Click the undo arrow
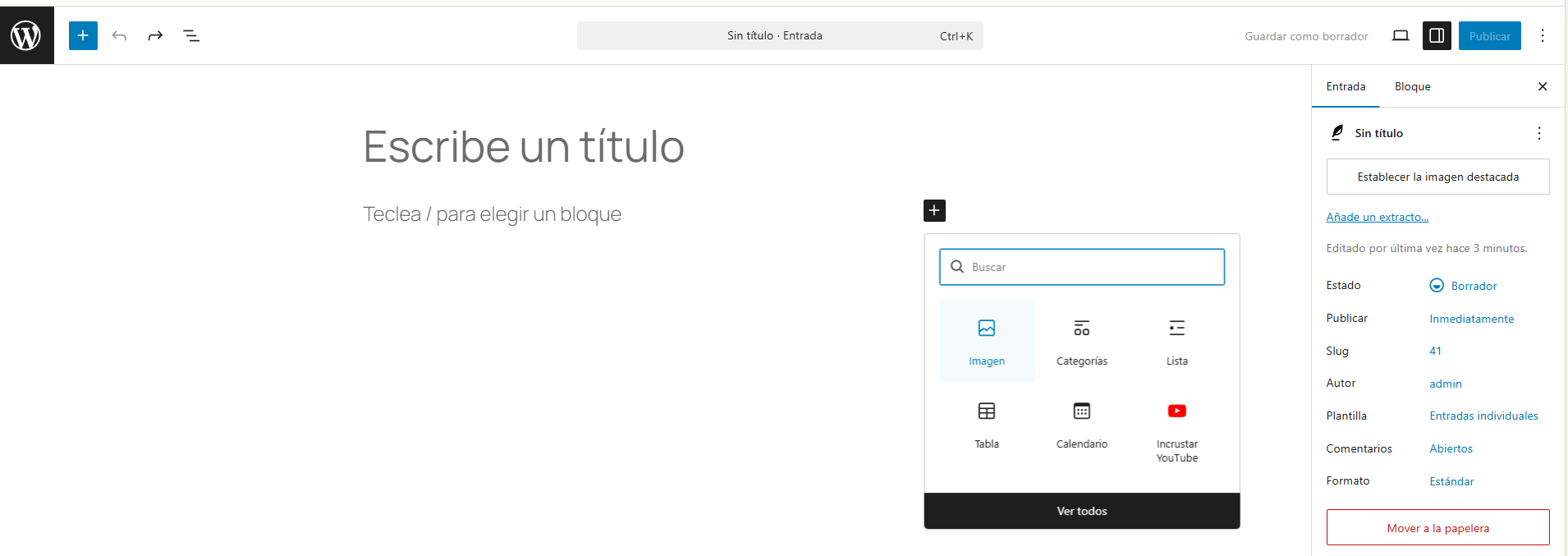The height and width of the screenshot is (556, 1568). (119, 35)
